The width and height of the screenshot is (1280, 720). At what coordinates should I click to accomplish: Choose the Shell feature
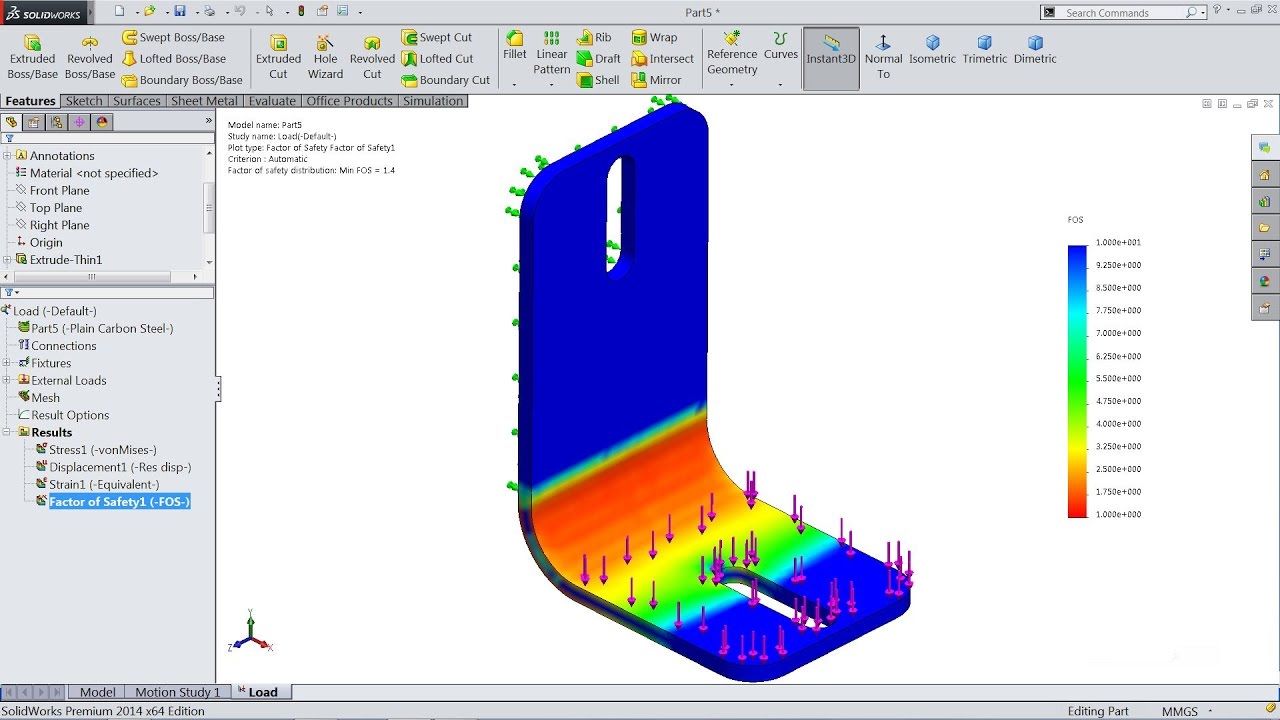coord(598,80)
